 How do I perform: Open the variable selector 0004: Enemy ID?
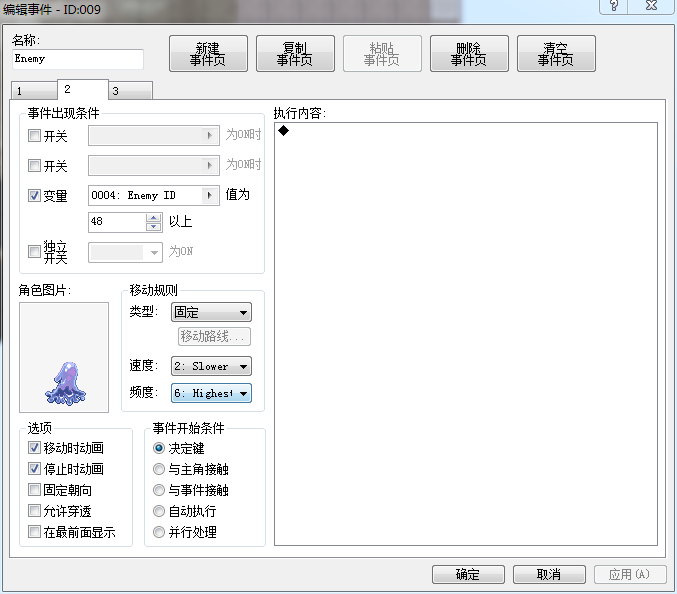154,196
